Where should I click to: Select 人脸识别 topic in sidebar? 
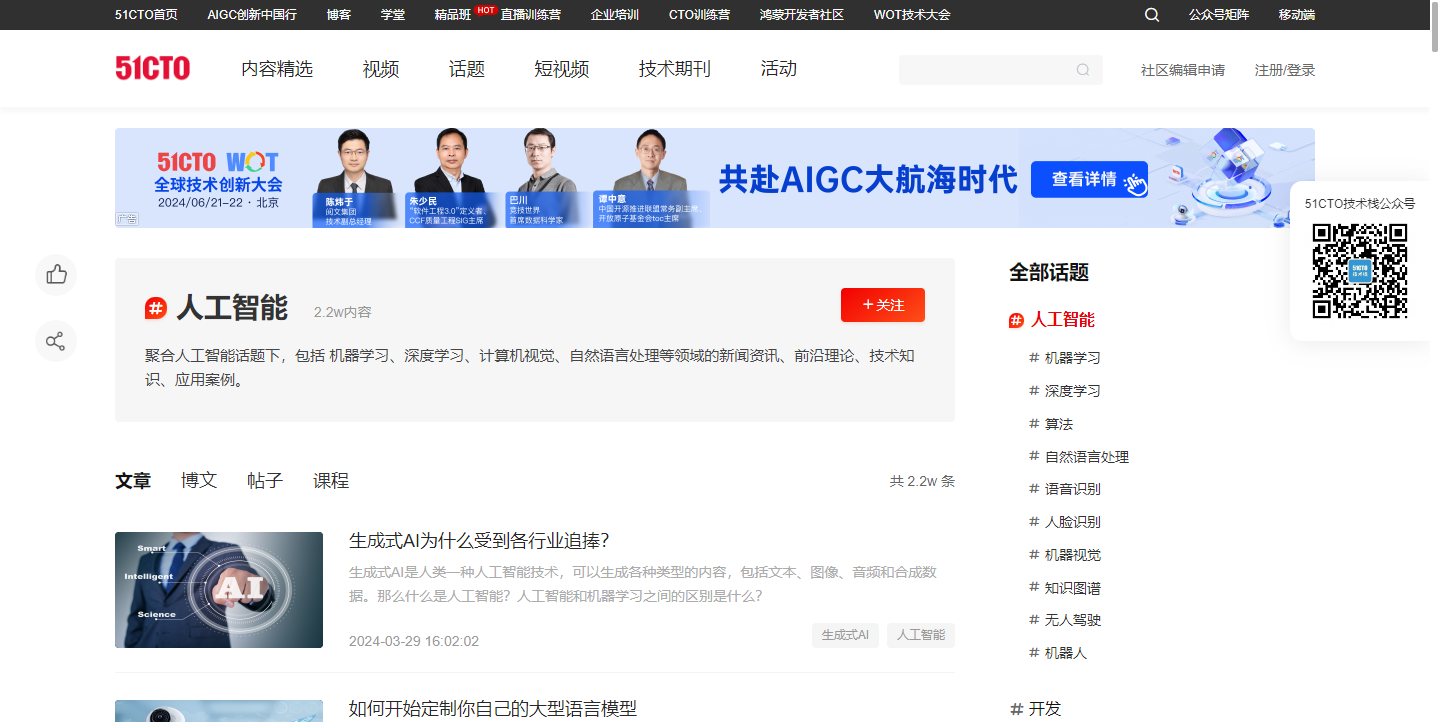click(1072, 522)
